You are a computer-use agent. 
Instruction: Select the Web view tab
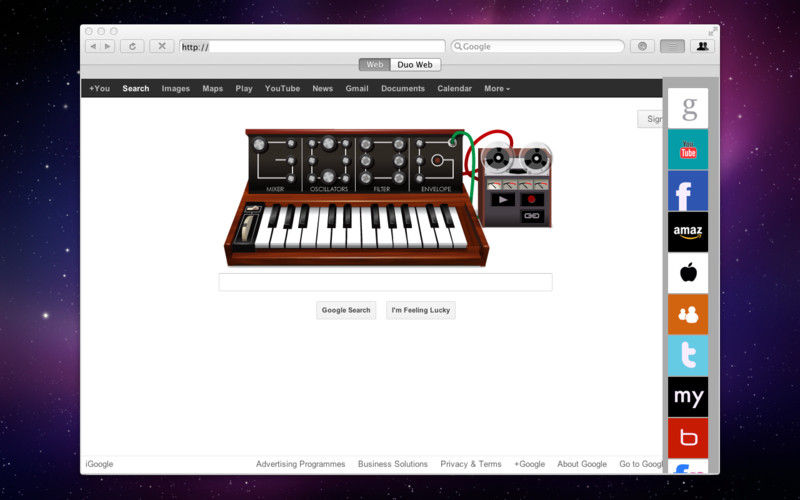coord(374,65)
